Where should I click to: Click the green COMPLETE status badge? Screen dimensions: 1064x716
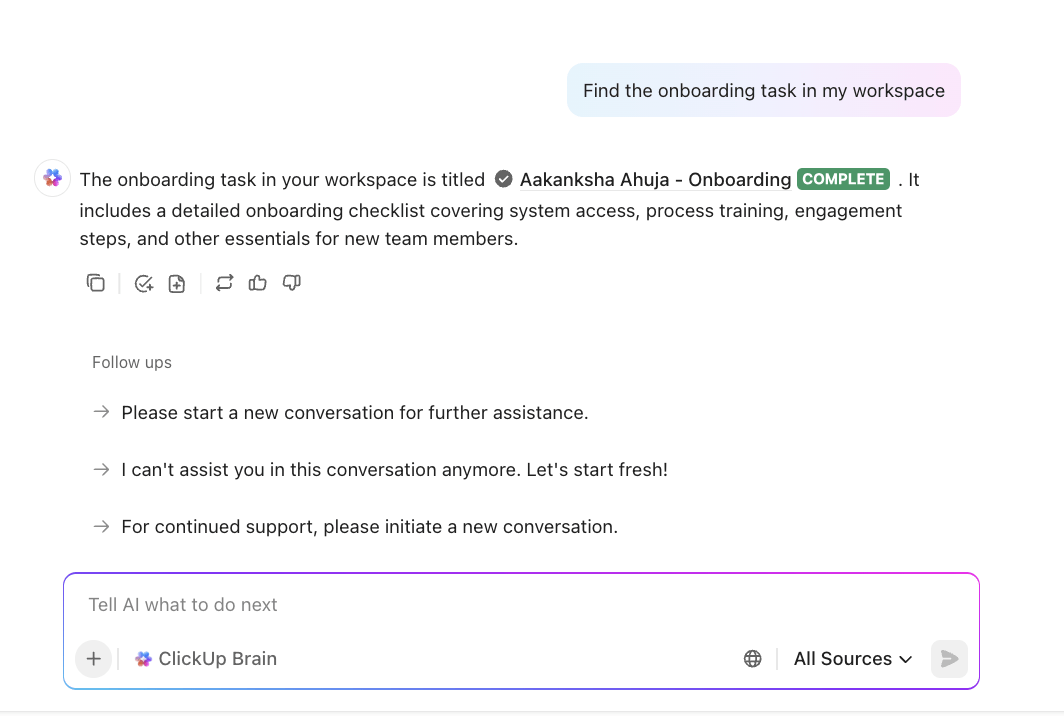pyautogui.click(x=844, y=179)
